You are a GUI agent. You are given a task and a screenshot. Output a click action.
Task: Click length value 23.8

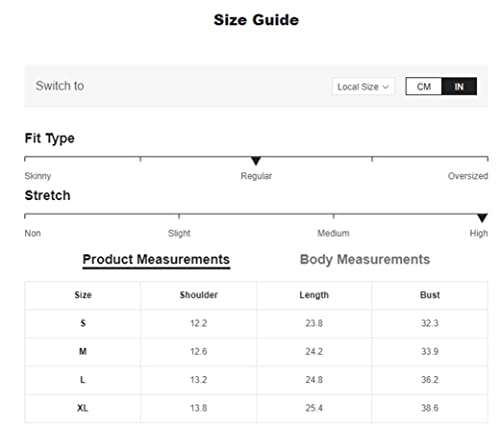pyautogui.click(x=314, y=323)
